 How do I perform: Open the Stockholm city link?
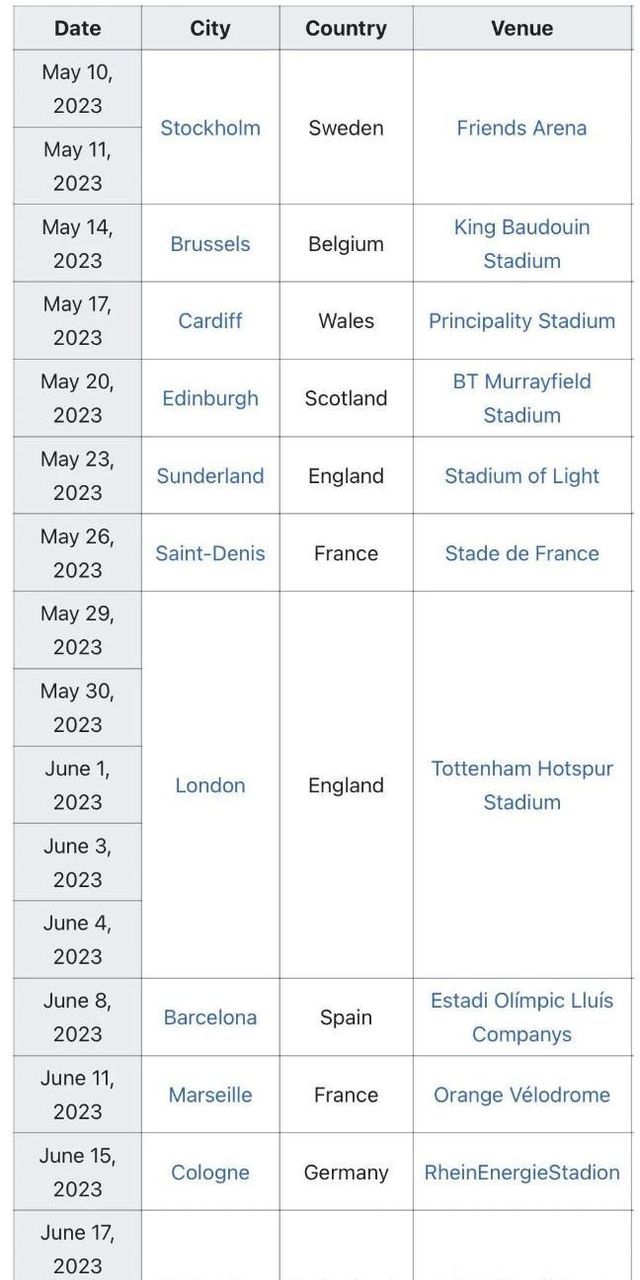coord(210,128)
